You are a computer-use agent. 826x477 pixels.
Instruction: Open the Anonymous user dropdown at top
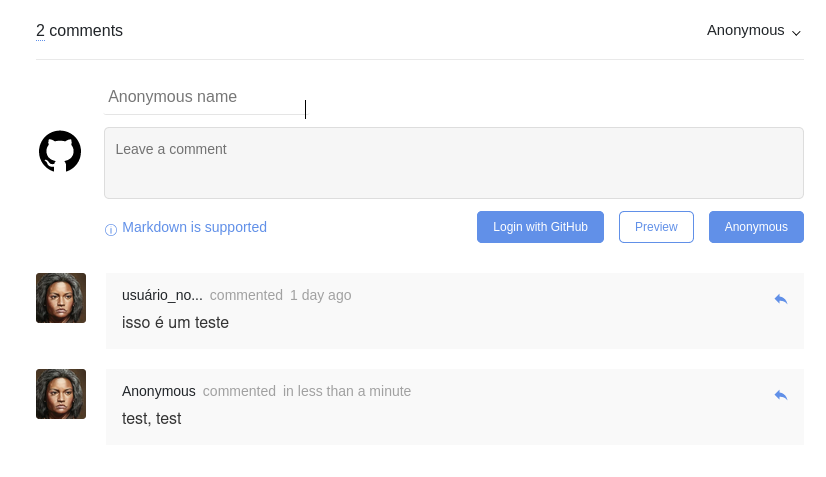pyautogui.click(x=746, y=30)
